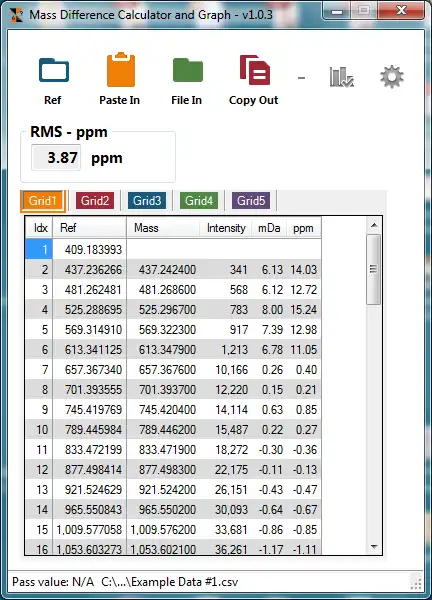Switch to the Grid1 tab
Image resolution: width=432 pixels, height=600 pixels.
pos(42,201)
